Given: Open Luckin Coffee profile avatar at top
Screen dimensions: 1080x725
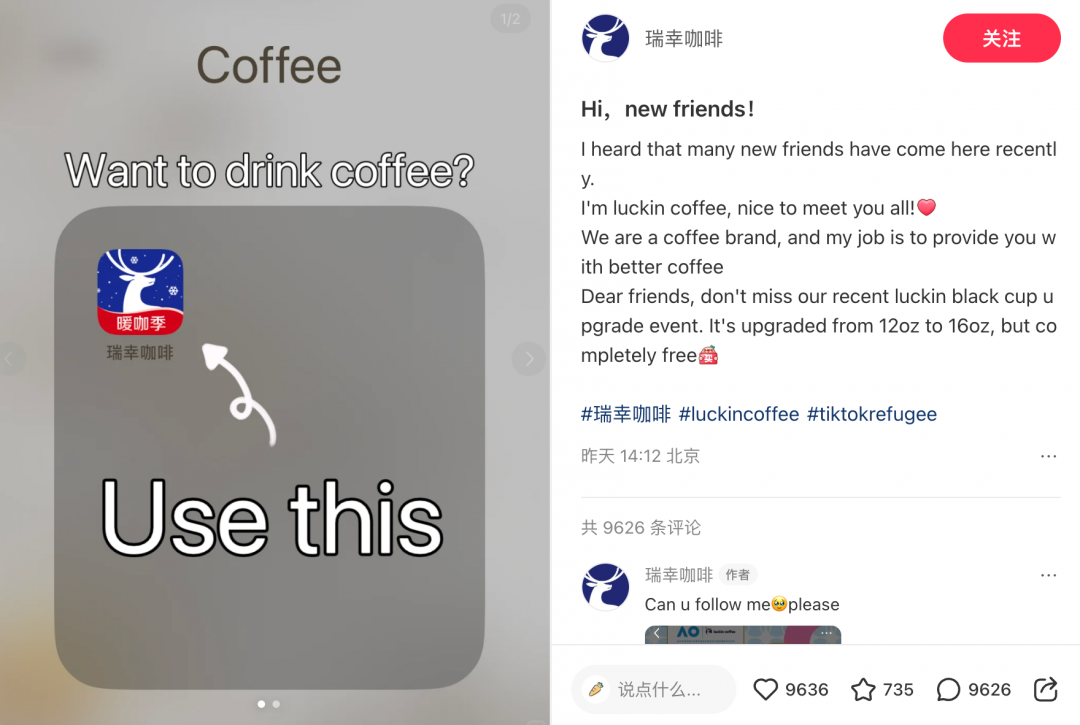Looking at the screenshot, I should click(605, 38).
